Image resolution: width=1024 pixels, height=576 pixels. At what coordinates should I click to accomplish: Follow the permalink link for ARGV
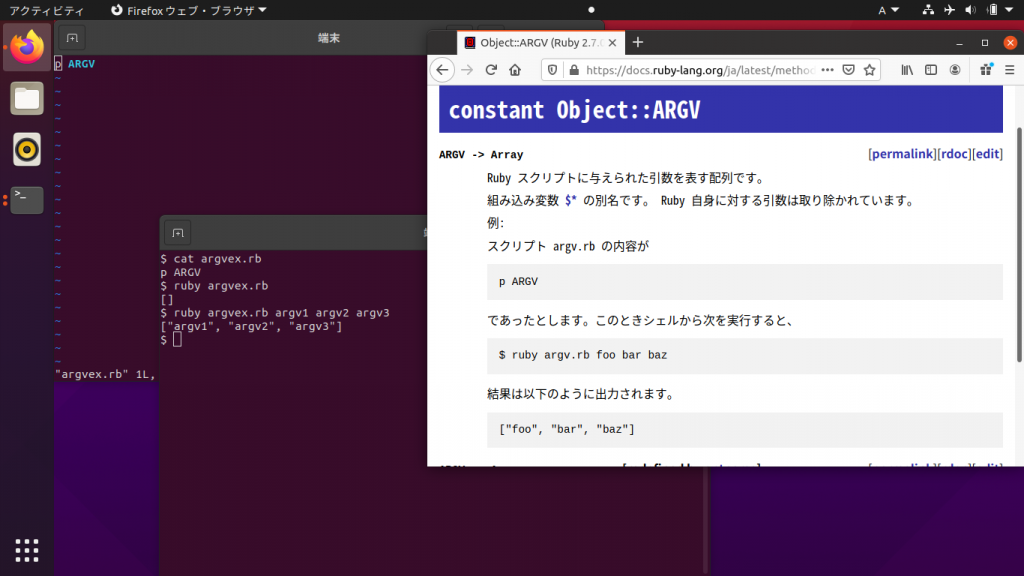[x=900, y=153]
